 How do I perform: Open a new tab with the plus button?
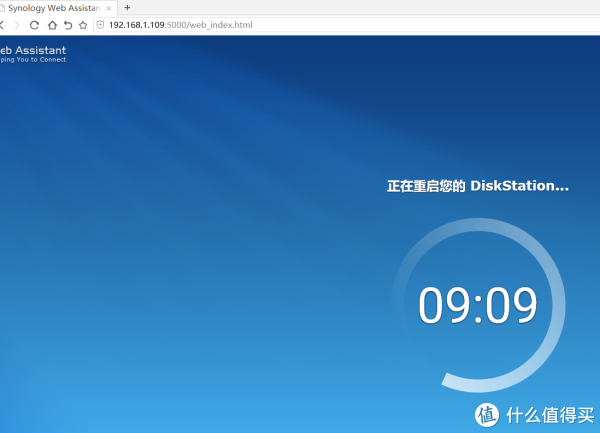click(127, 7)
